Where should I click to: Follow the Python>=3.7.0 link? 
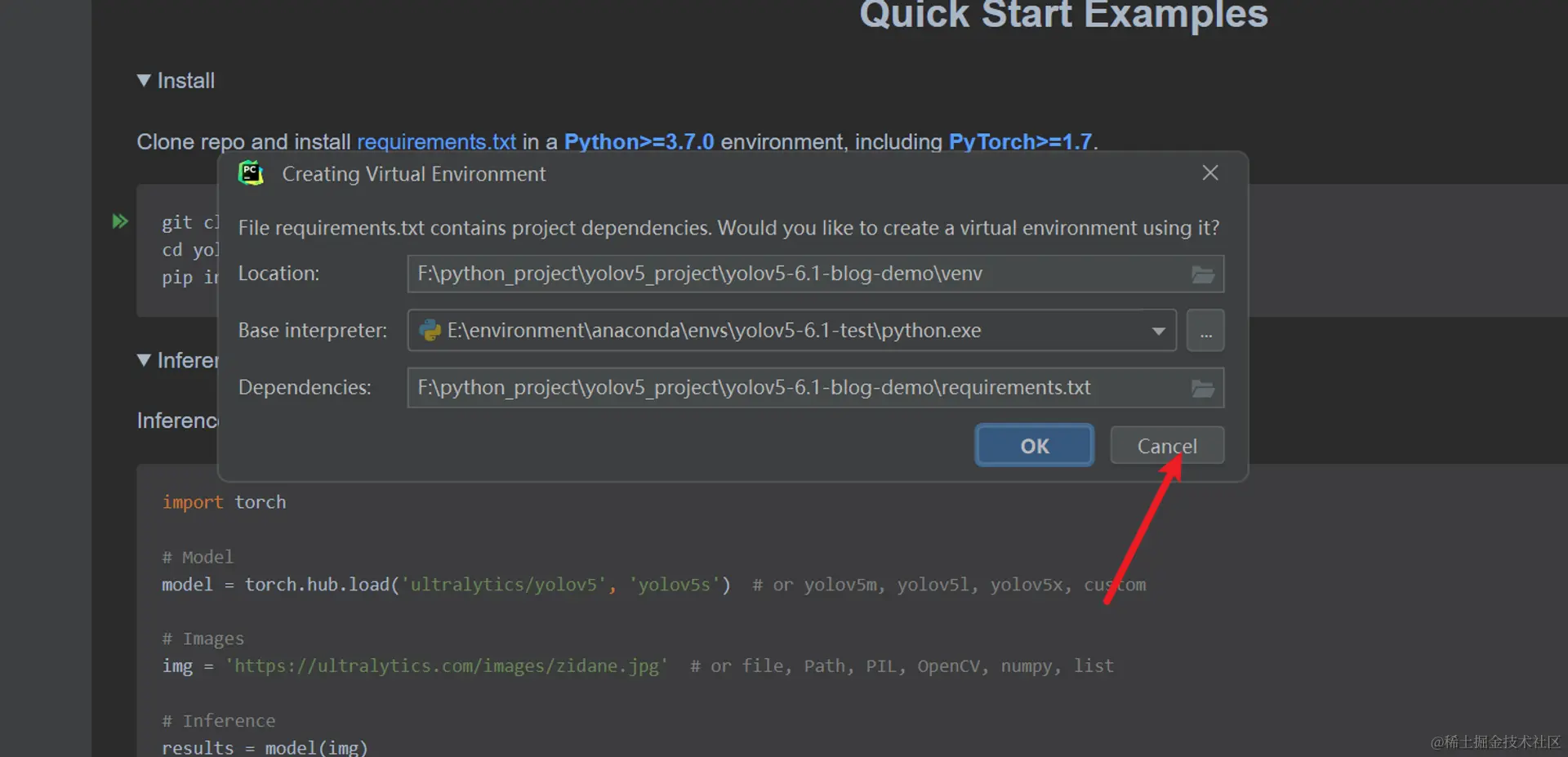(x=639, y=142)
